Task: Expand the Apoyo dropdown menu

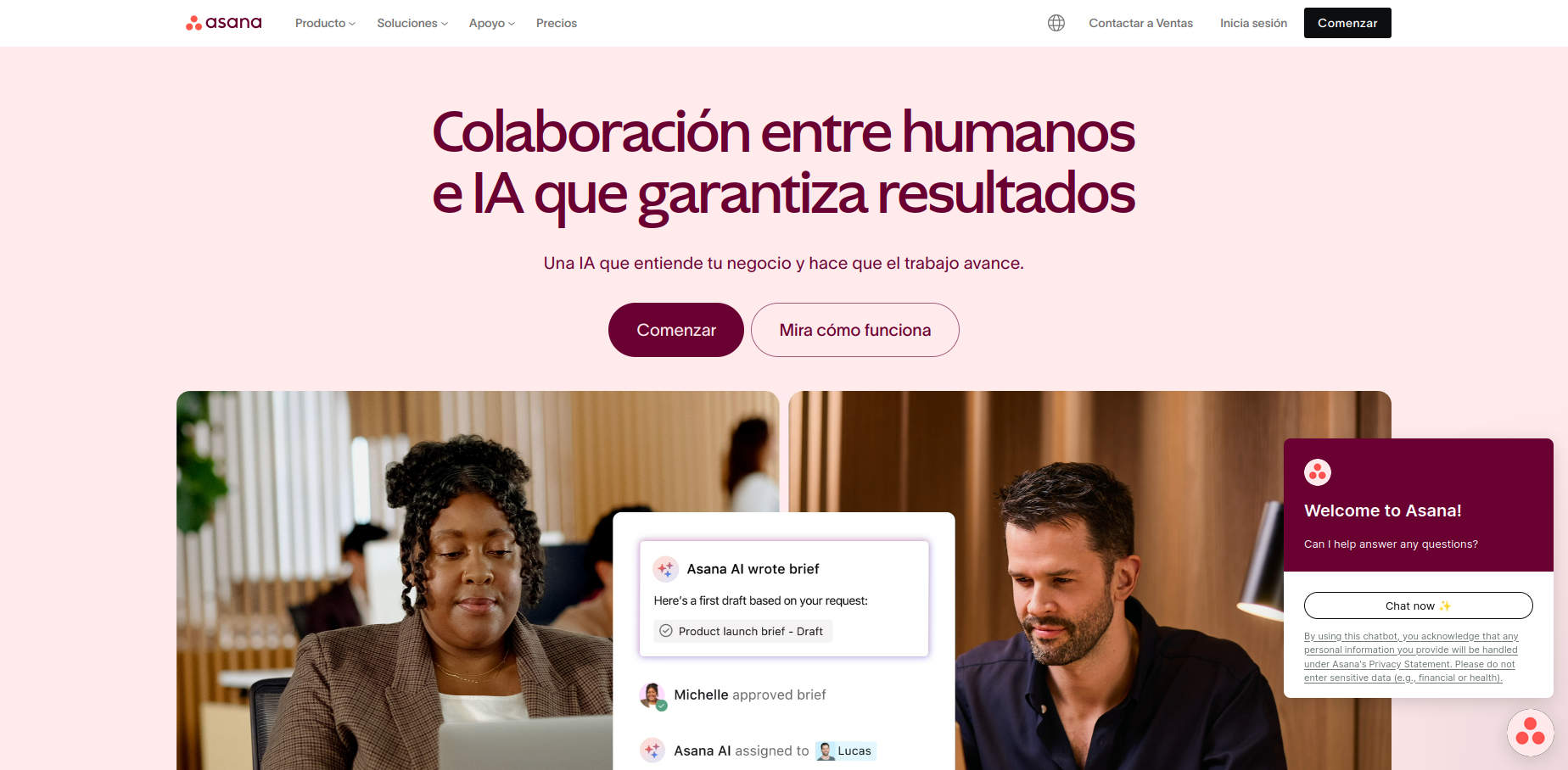Action: click(492, 23)
